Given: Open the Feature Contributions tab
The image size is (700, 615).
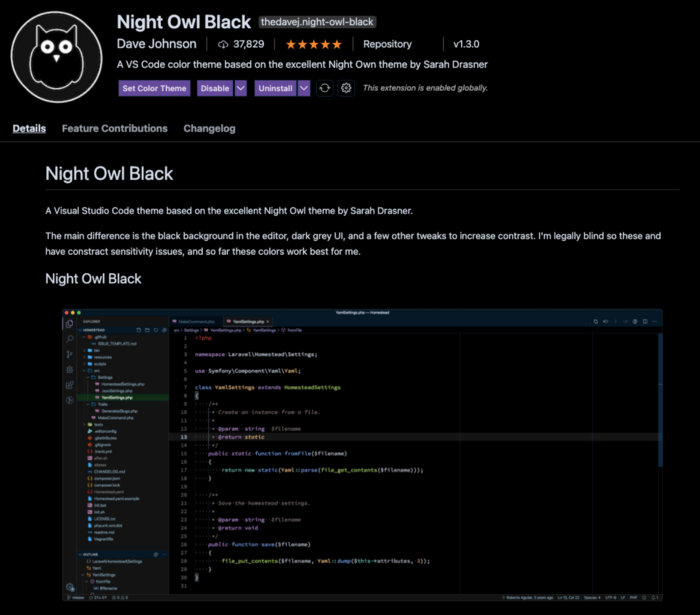Looking at the screenshot, I should coord(115,129).
